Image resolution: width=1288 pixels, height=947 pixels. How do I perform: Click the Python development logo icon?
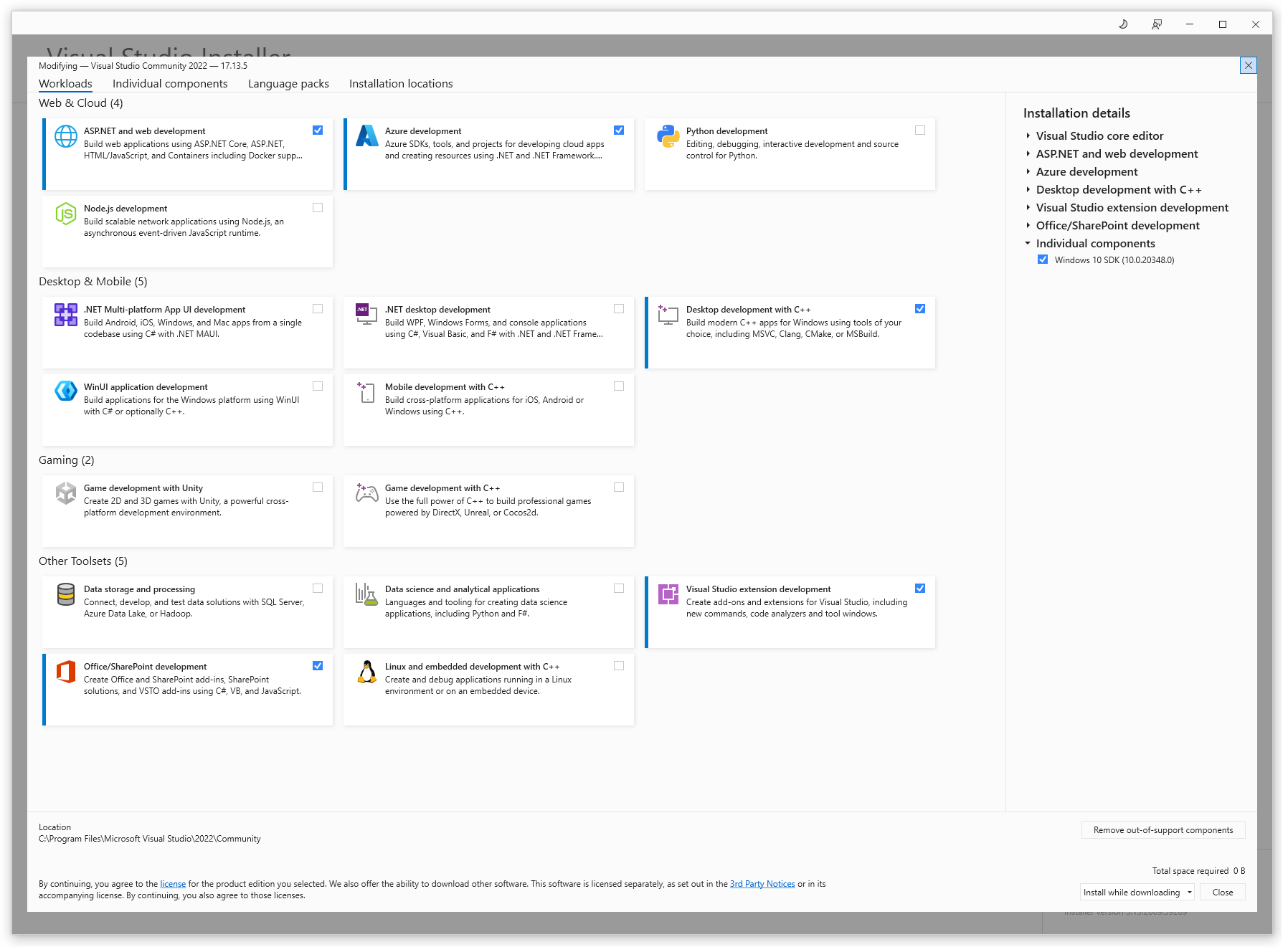tap(668, 136)
